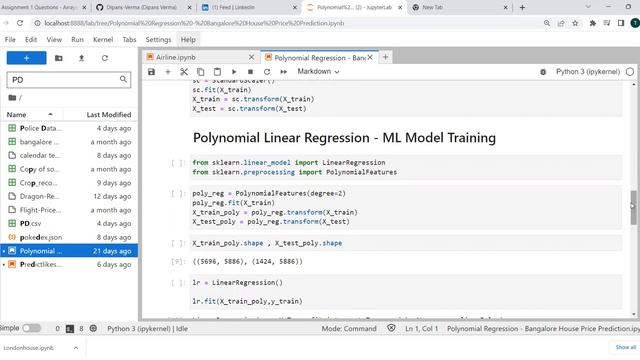Open the Run menu
This screenshot has width=640, height=360.
click(x=77, y=40)
